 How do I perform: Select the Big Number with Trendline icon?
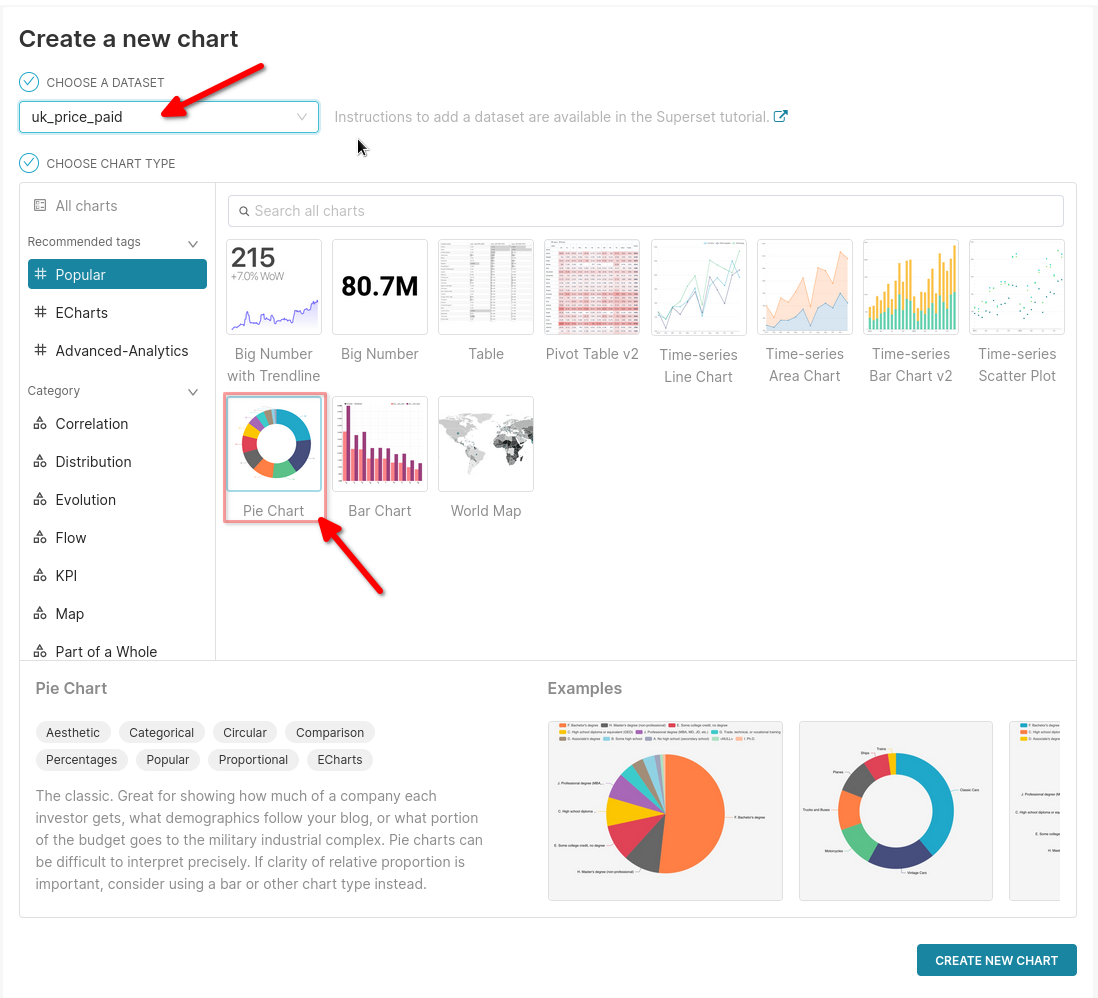(x=274, y=287)
